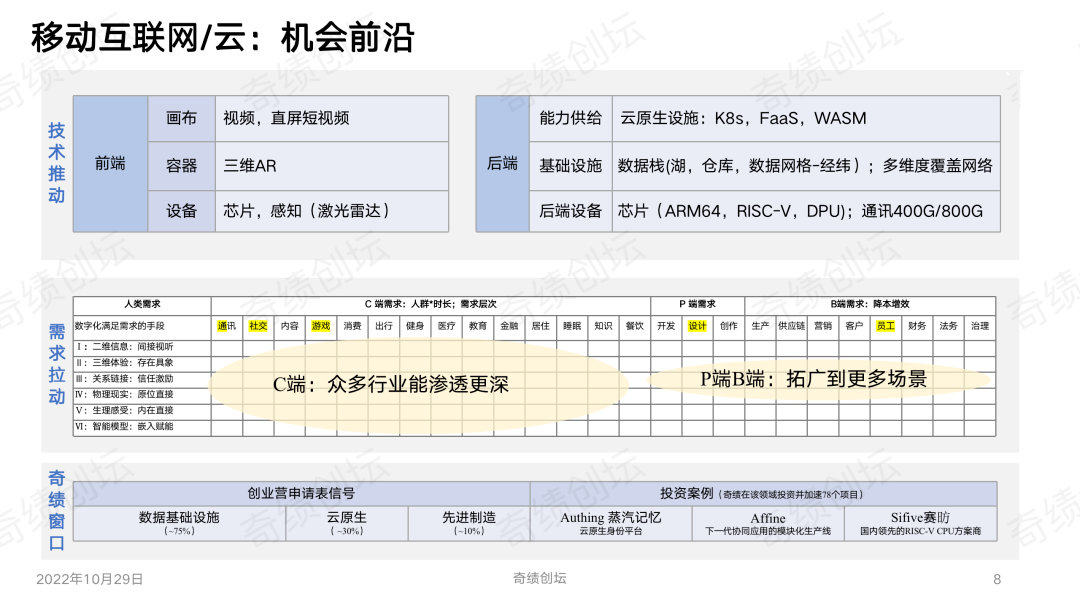Click the 出行 column header
The image size is (1080, 608).
click(384, 326)
